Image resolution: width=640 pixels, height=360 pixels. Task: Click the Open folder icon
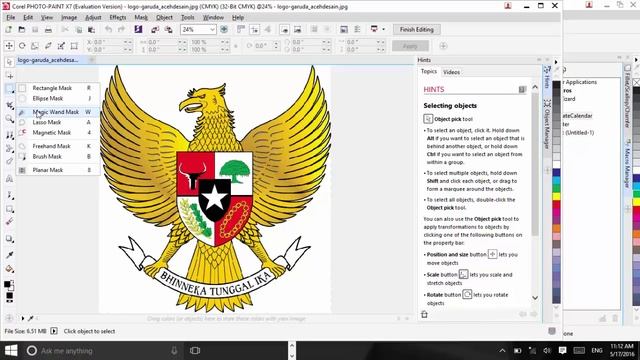[x=22, y=29]
